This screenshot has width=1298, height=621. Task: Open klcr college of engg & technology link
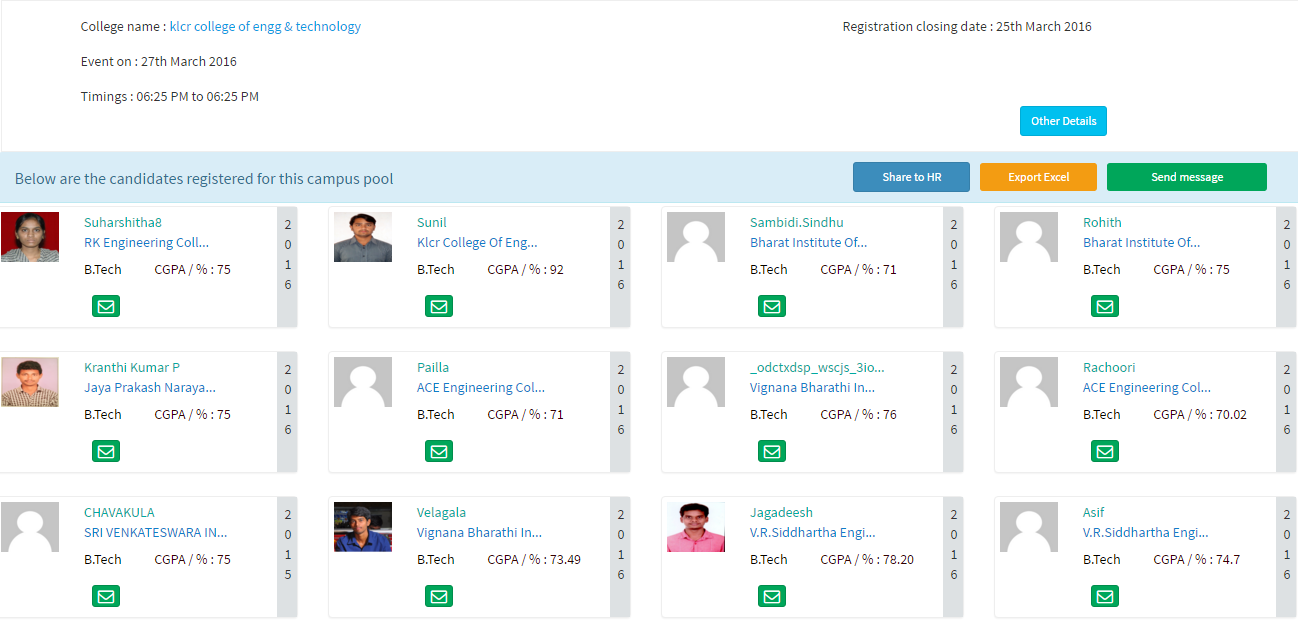[265, 27]
